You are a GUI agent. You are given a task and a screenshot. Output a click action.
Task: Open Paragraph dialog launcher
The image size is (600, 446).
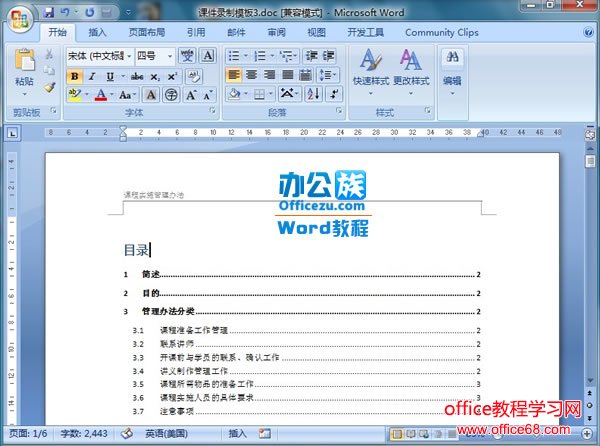(x=339, y=111)
